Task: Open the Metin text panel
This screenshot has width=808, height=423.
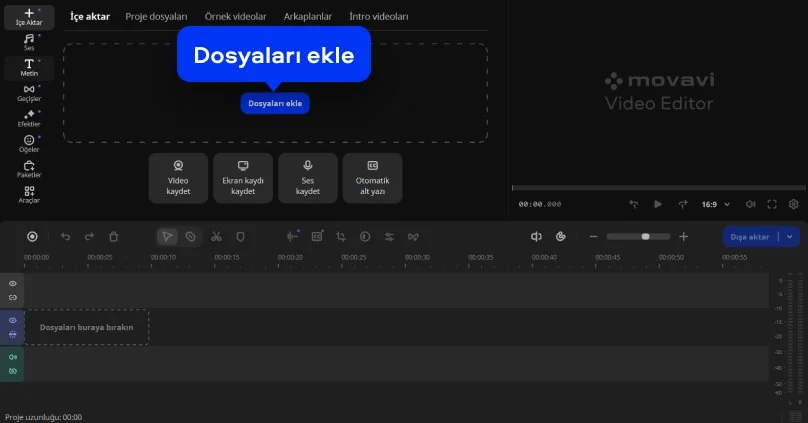Action: (29, 67)
